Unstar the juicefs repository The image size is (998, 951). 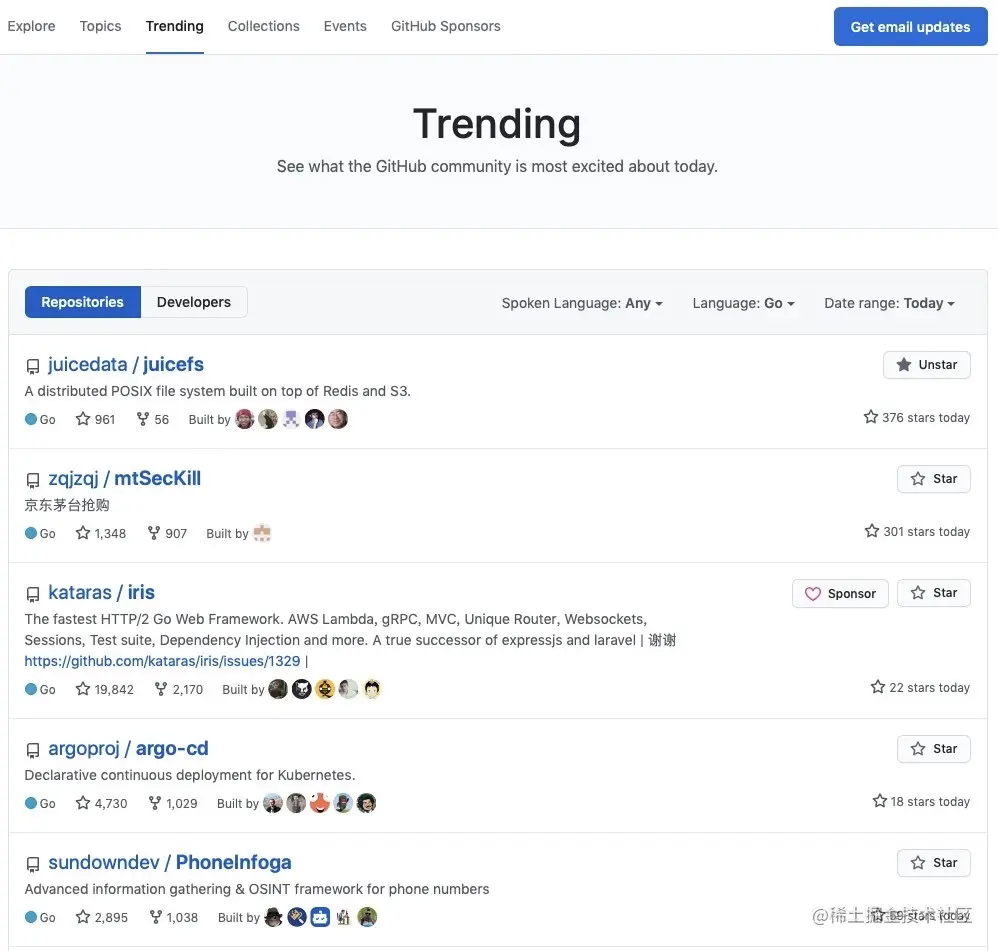(927, 365)
